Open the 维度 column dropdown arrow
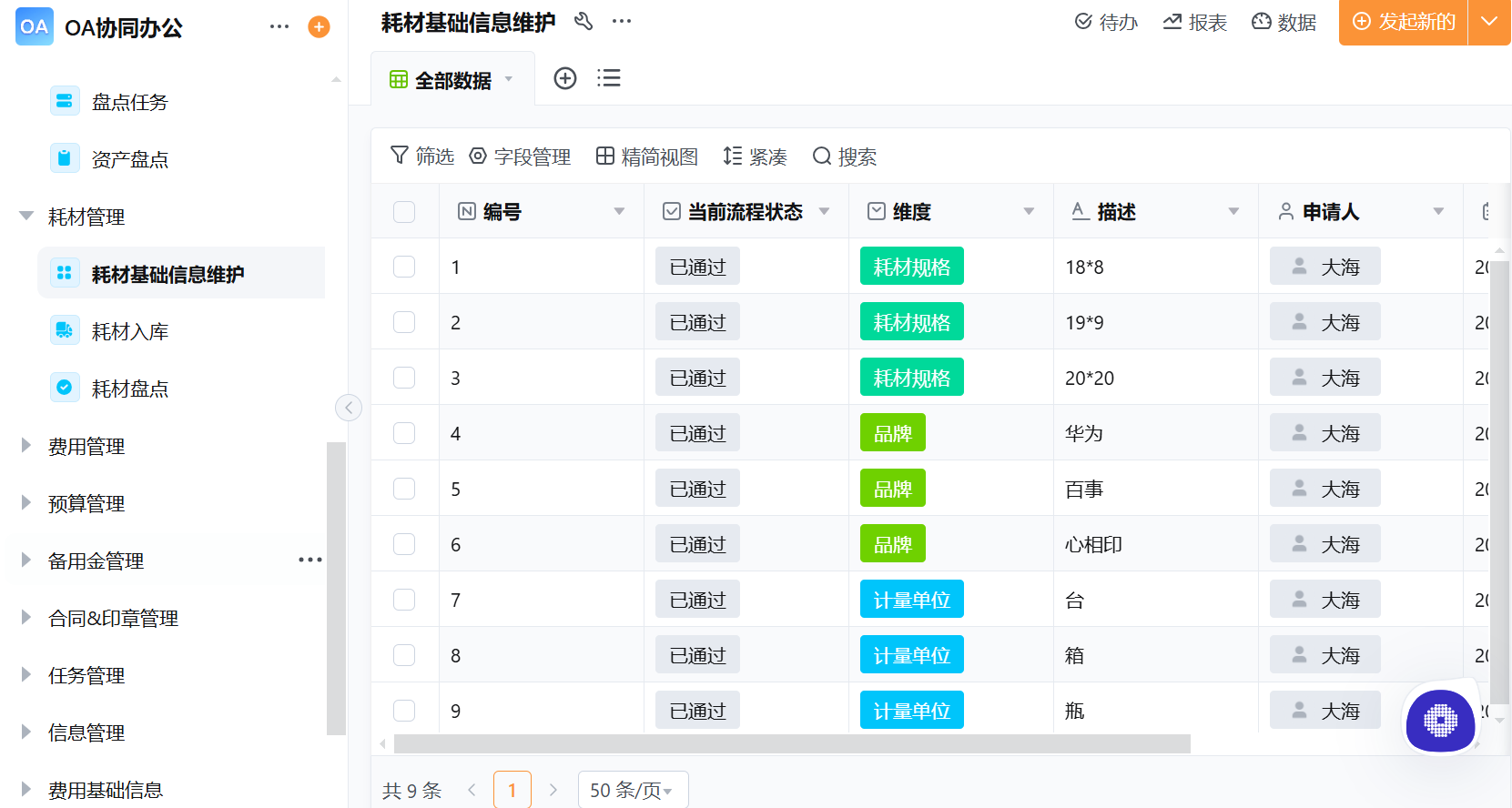1512x808 pixels. [1029, 211]
